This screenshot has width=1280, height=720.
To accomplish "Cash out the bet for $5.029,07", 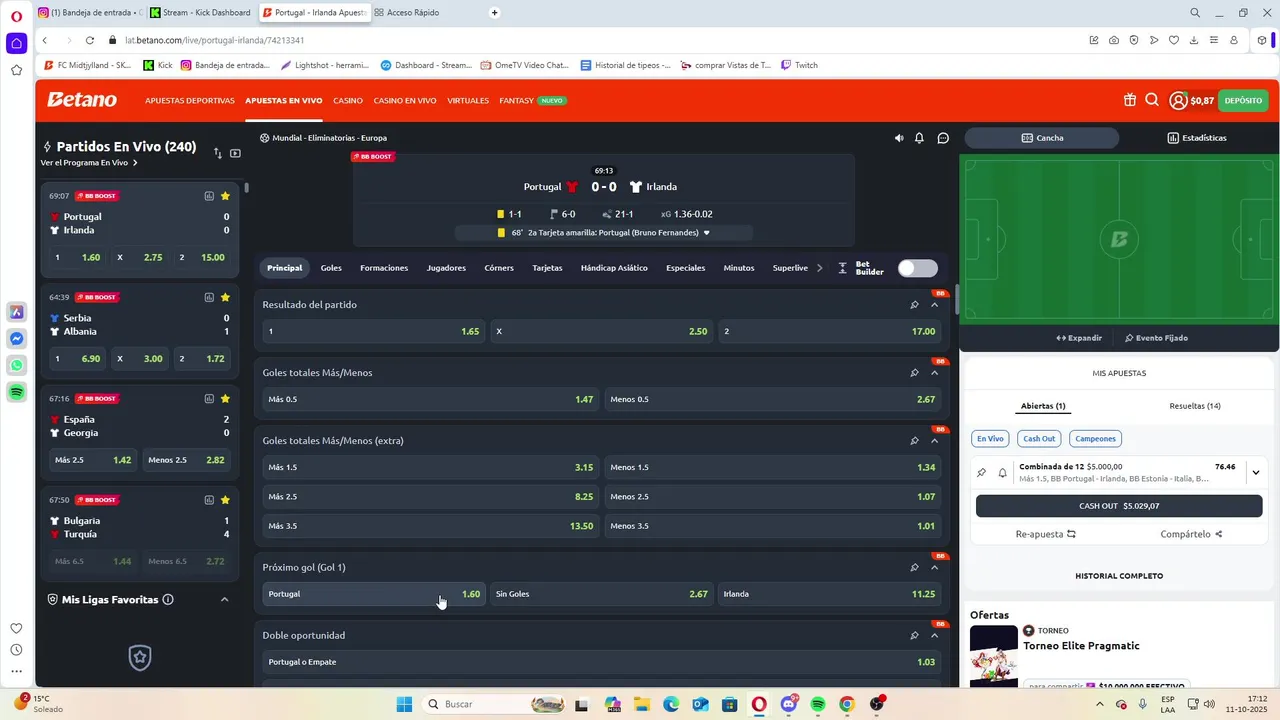I will click(x=1119, y=506).
